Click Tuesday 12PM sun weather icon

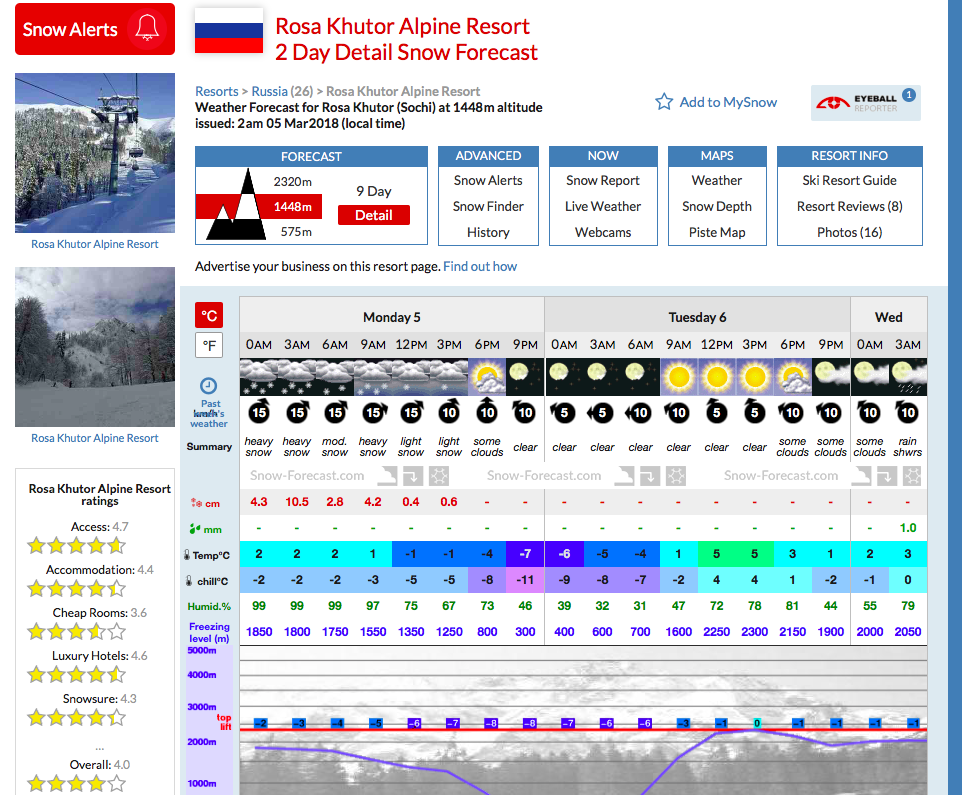point(717,377)
